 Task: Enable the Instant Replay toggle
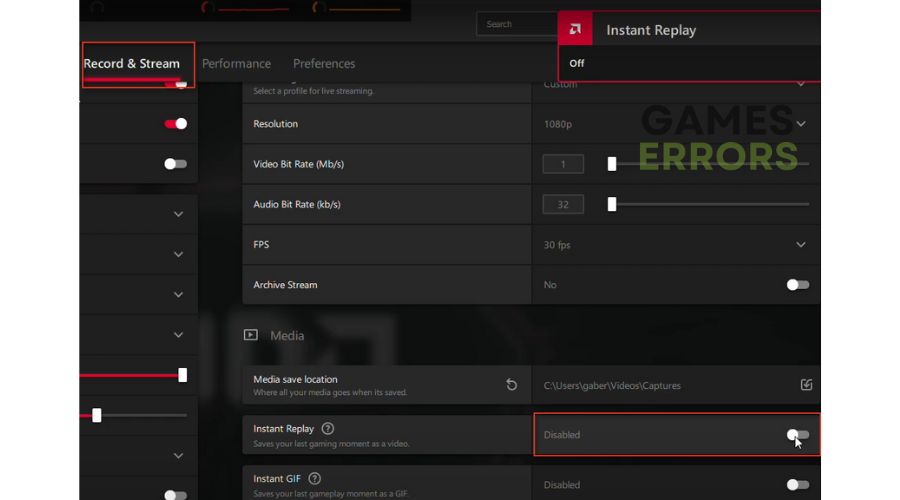(797, 435)
